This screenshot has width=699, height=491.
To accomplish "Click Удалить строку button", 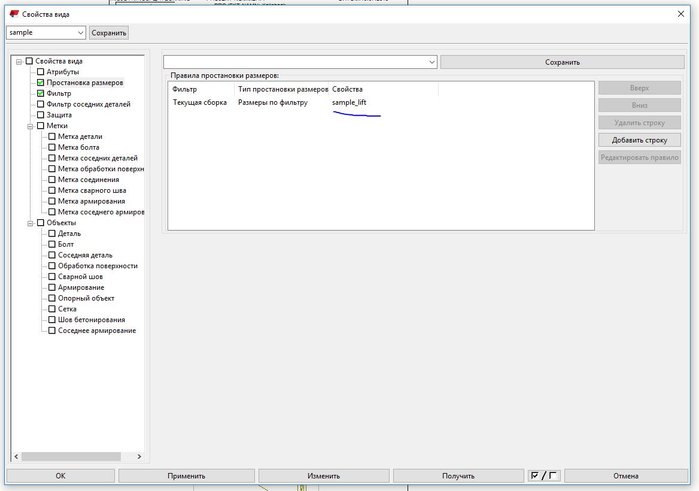I will coord(639,123).
